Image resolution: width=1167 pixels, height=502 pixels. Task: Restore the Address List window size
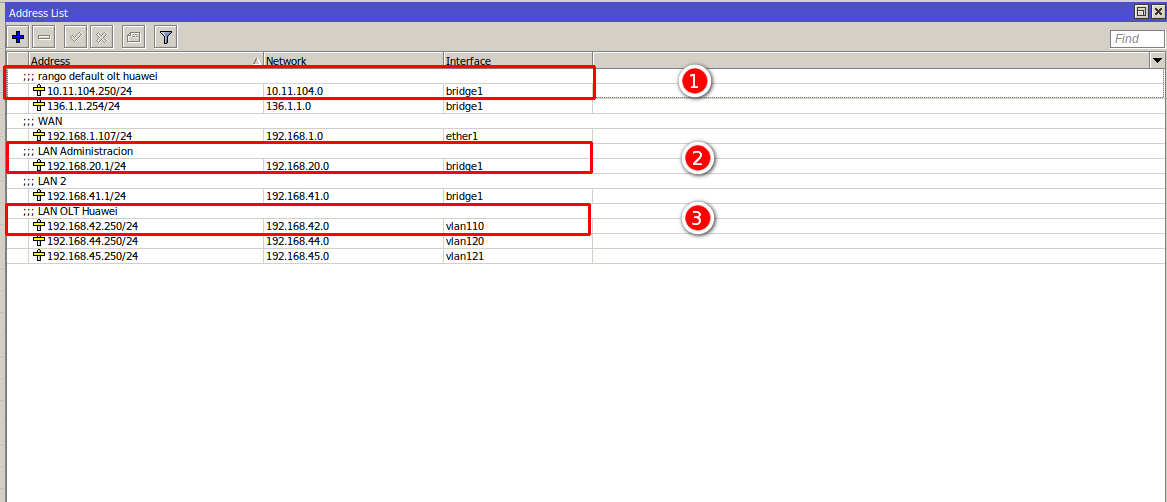(x=1141, y=11)
